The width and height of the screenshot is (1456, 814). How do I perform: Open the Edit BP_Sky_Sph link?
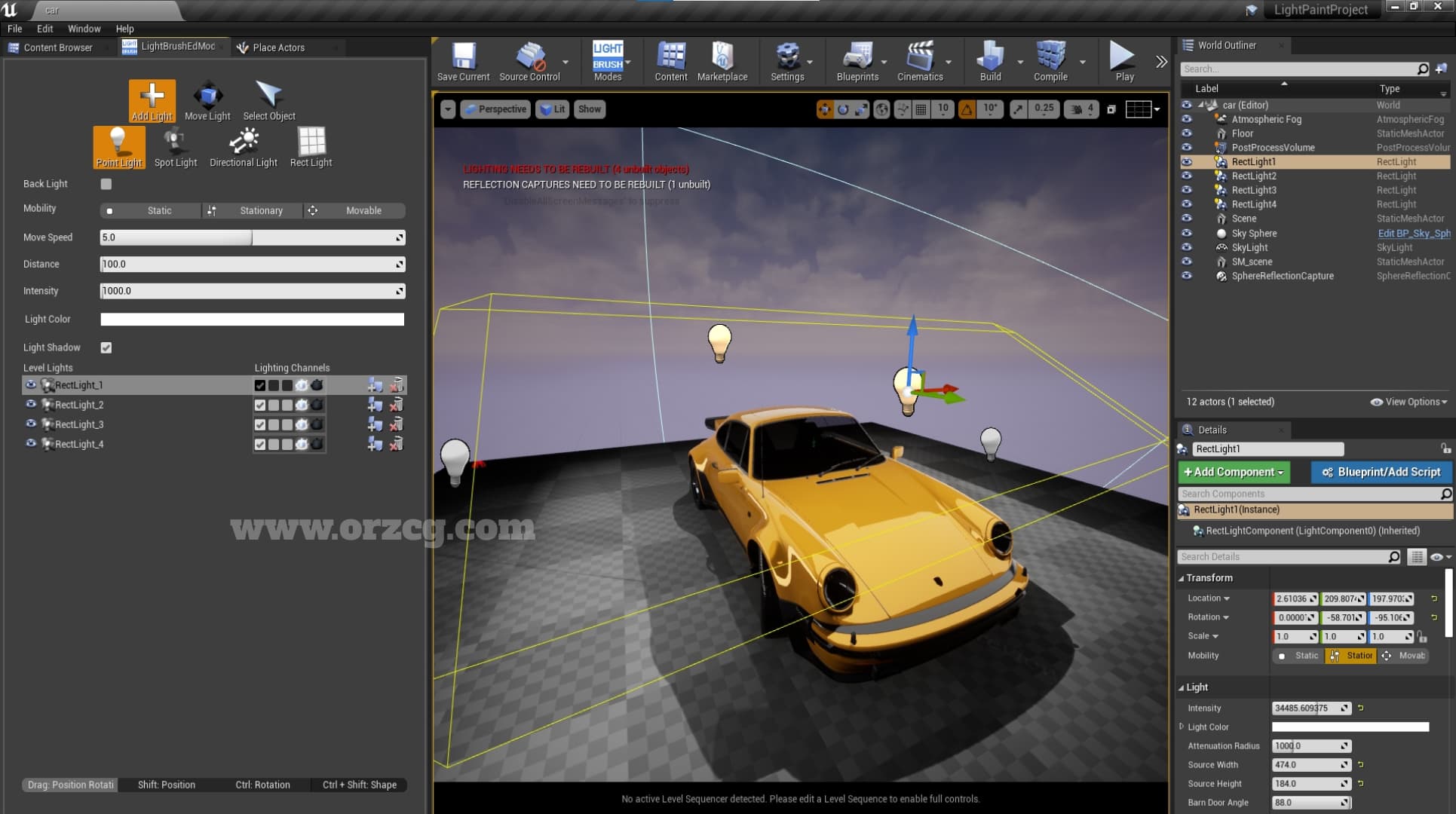click(x=1414, y=233)
